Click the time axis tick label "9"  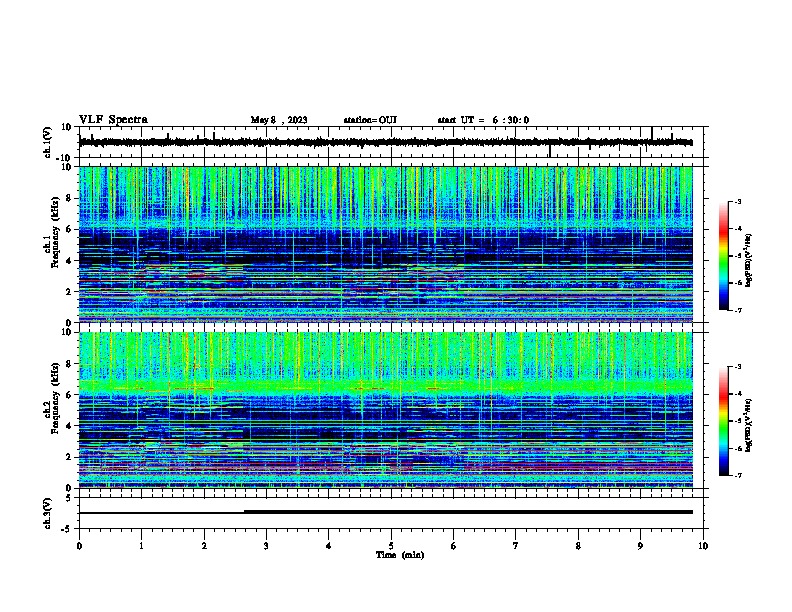click(640, 546)
